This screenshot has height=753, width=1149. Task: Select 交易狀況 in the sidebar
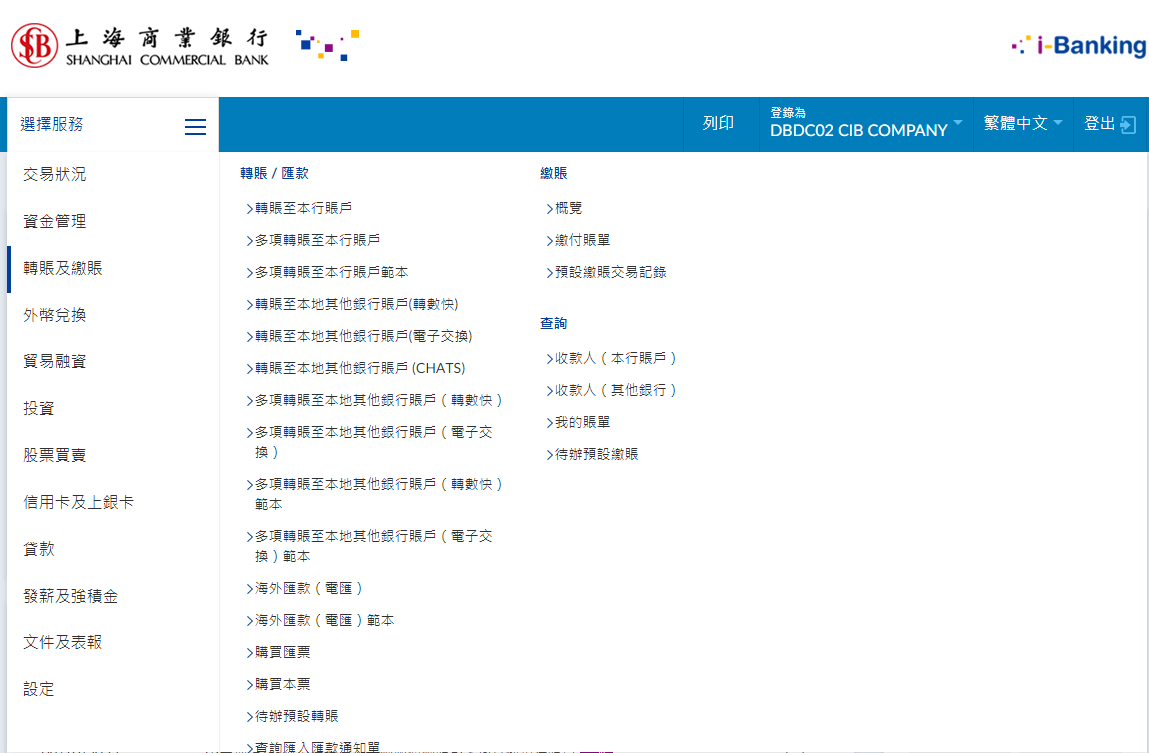55,174
